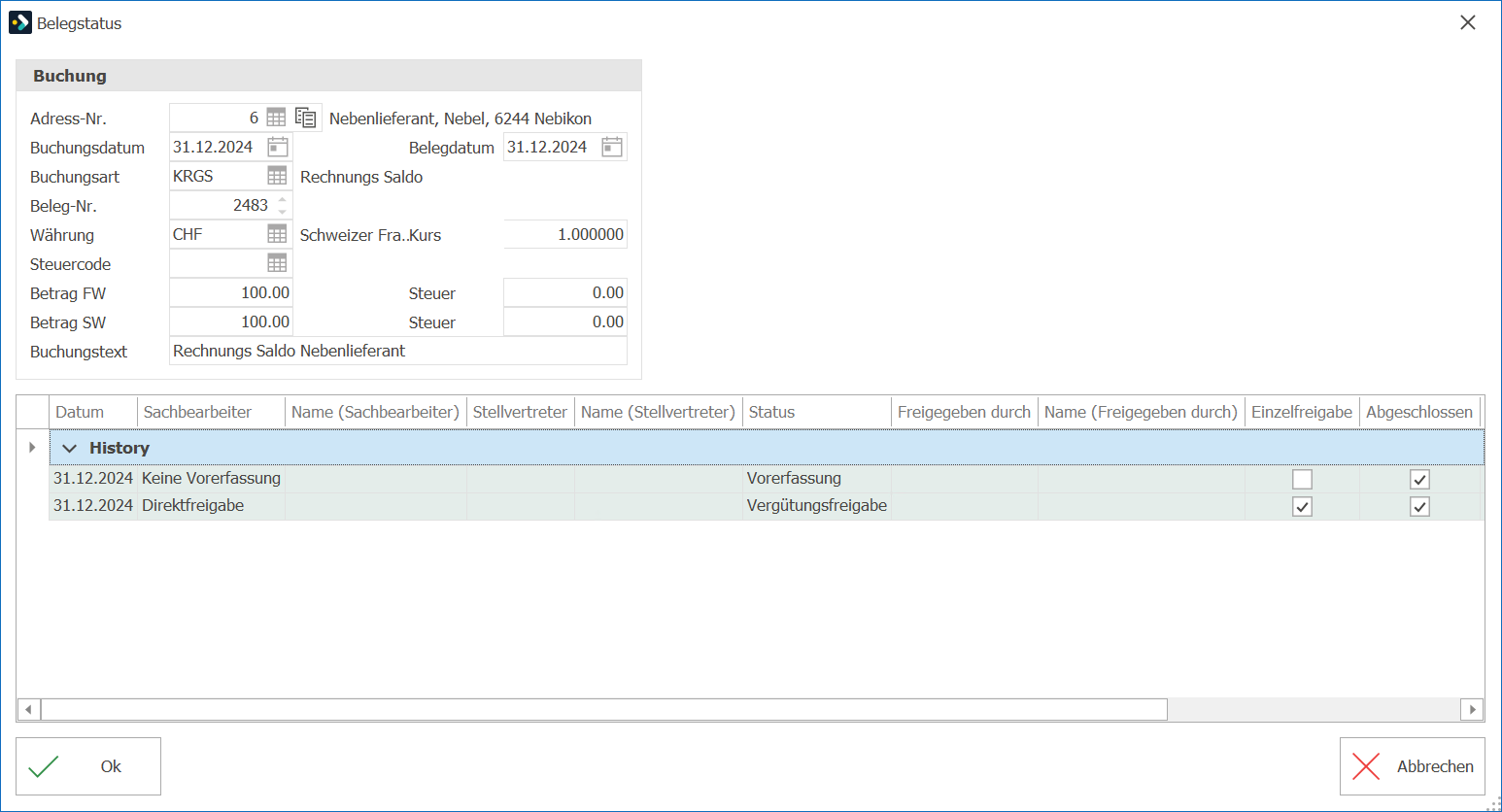The width and height of the screenshot is (1502, 812).
Task: Click the Abgeschlossen column header
Action: pos(1419,412)
